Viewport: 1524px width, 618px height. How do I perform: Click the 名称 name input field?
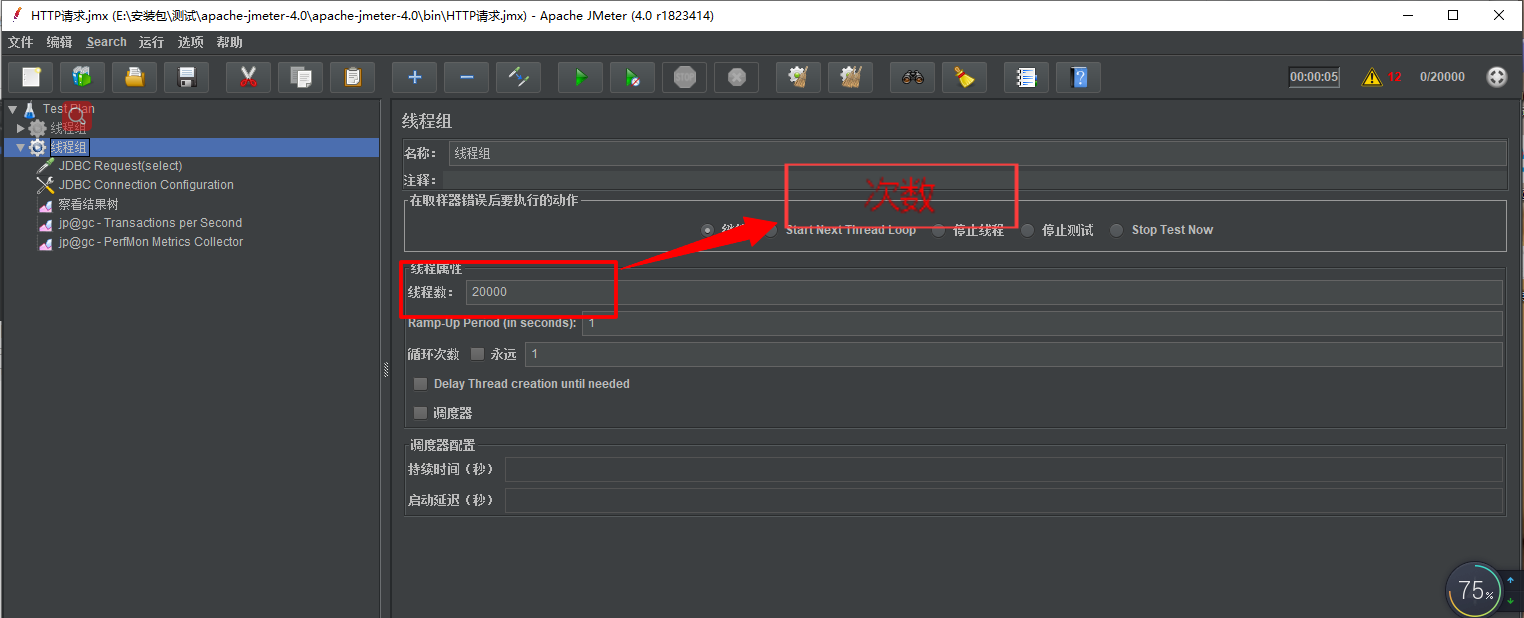(977, 153)
